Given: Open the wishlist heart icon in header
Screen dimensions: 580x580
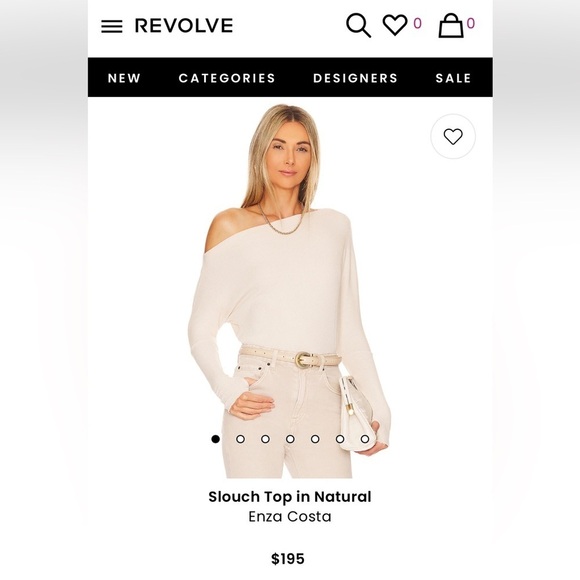Looking at the screenshot, I should tap(395, 25).
